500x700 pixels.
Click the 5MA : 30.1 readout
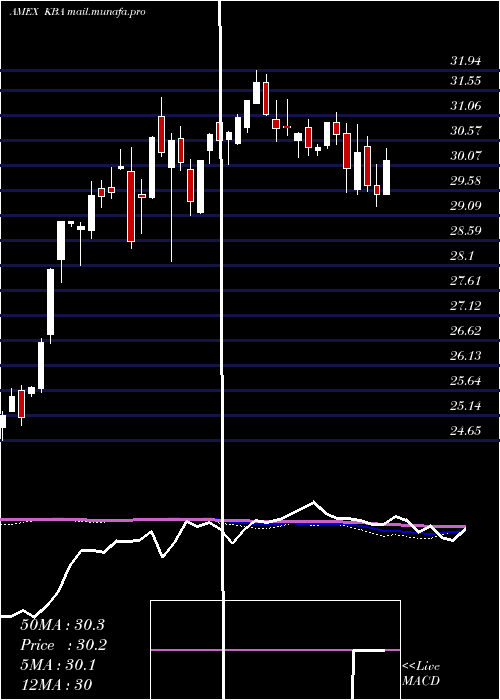coord(58,665)
